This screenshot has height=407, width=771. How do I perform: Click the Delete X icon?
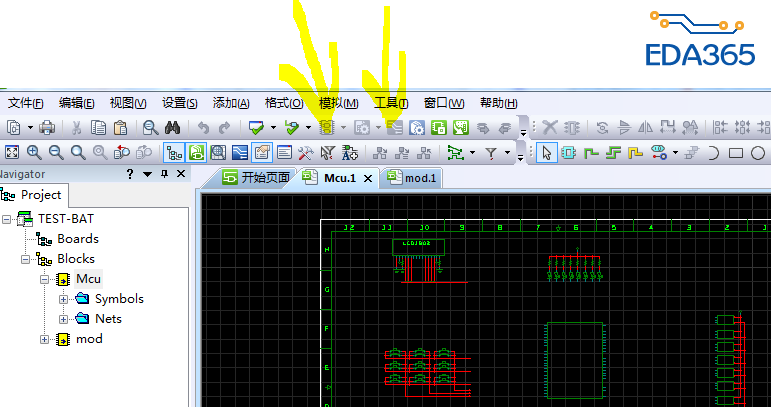tap(549, 128)
